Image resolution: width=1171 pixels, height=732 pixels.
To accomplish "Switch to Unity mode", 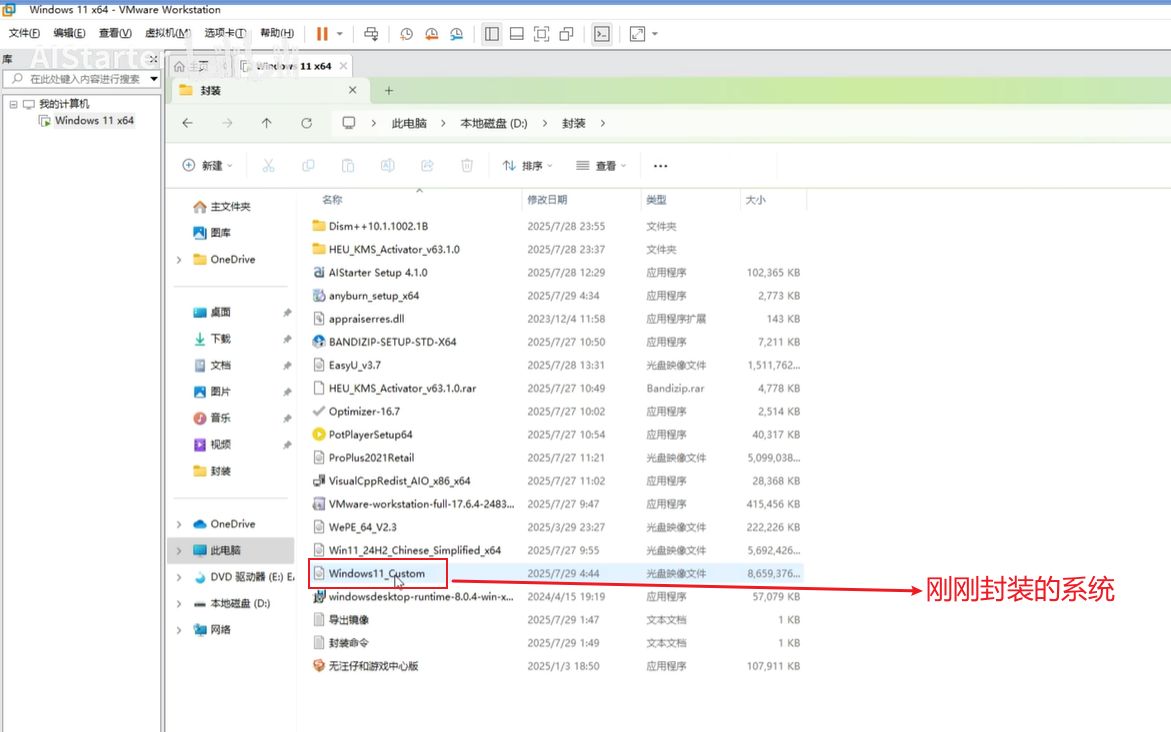I will point(567,34).
